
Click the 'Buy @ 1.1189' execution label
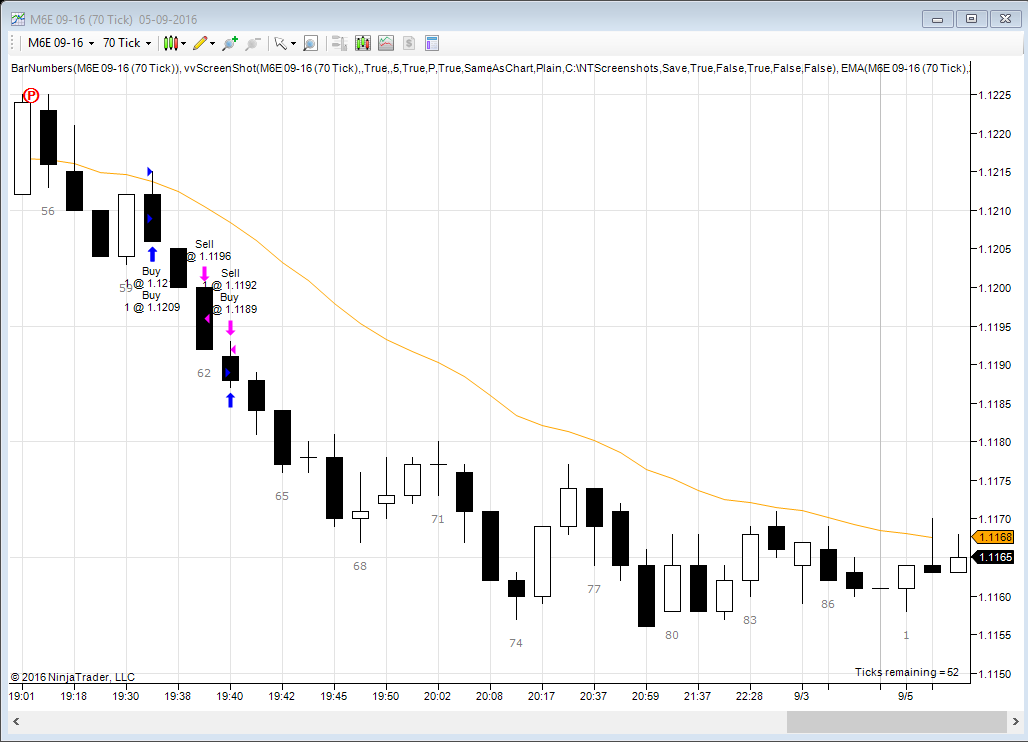coord(234,303)
